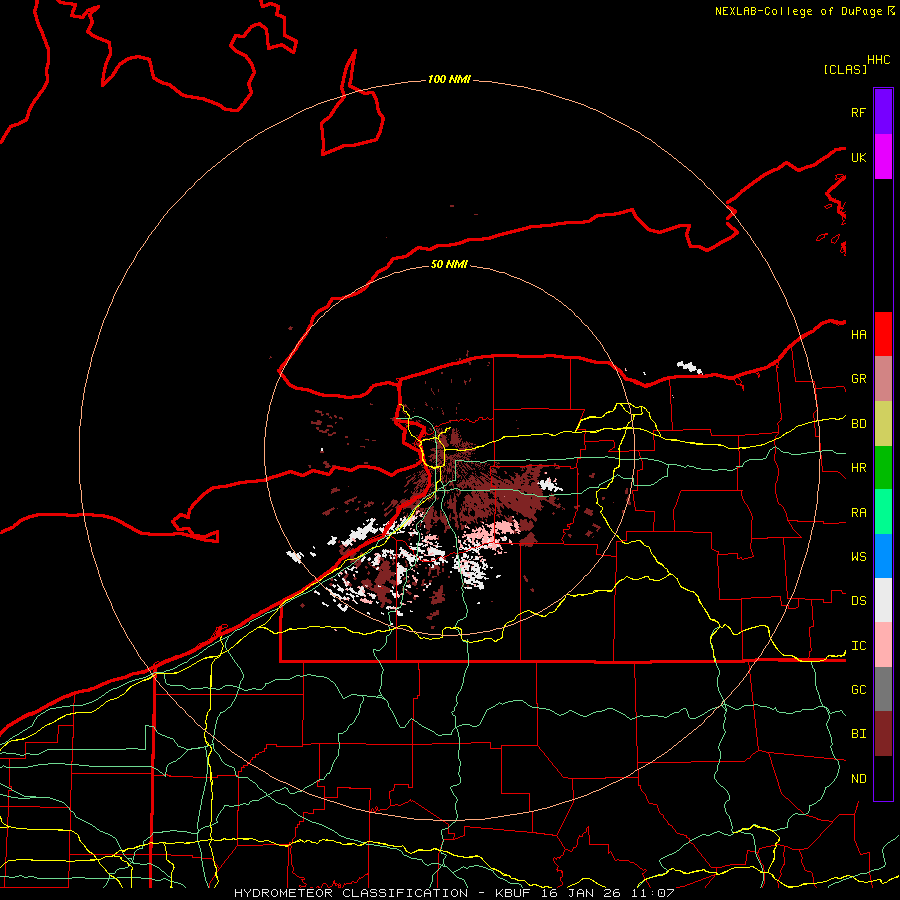The width and height of the screenshot is (900, 900).
Task: Pick the WS blue legend swatch
Action: [x=883, y=556]
